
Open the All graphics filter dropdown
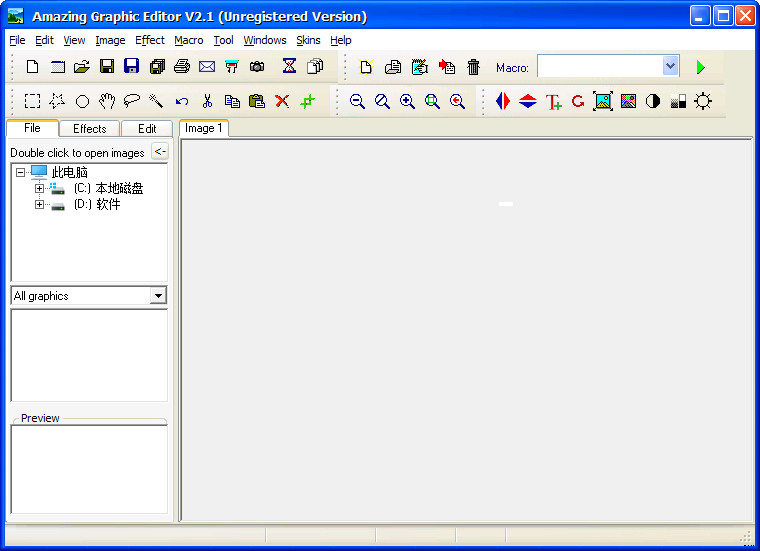[x=158, y=296]
